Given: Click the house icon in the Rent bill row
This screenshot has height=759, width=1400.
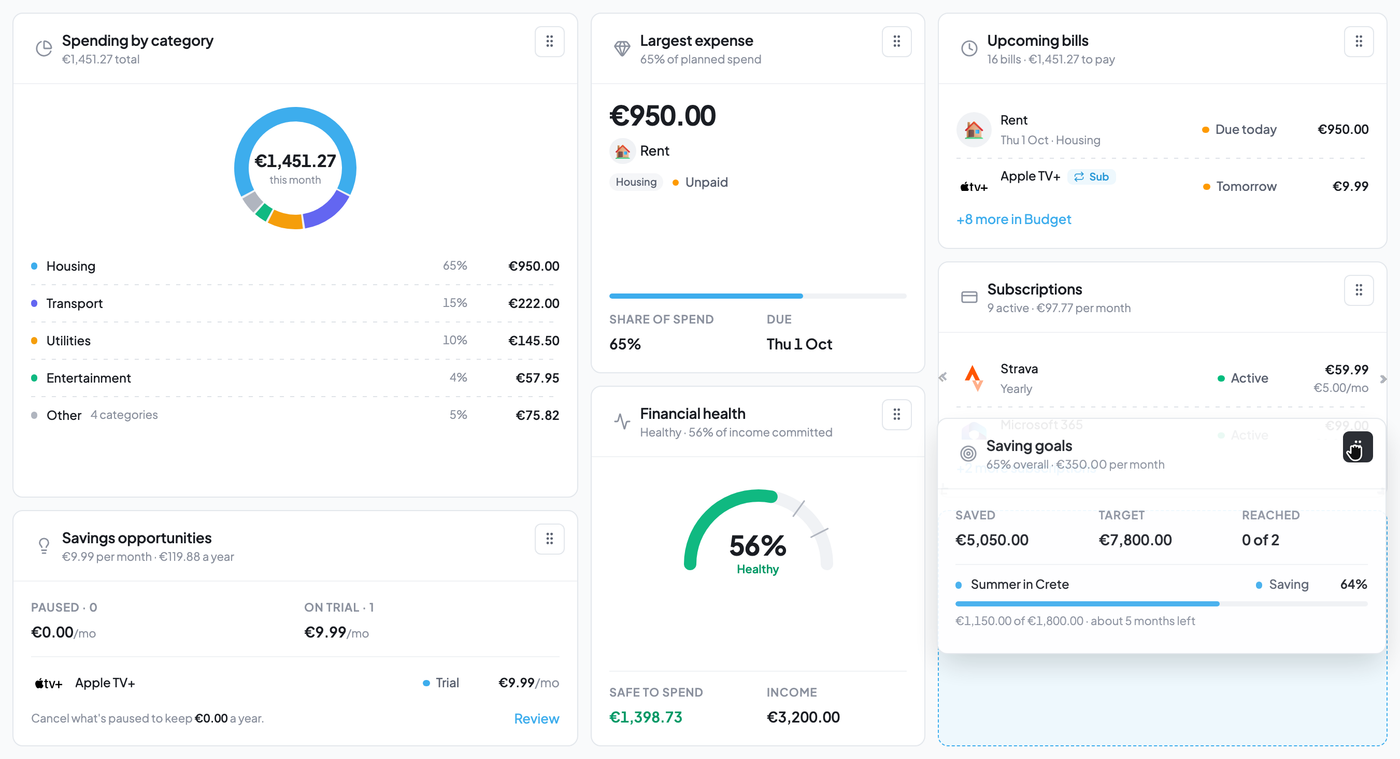Looking at the screenshot, I should (973, 129).
